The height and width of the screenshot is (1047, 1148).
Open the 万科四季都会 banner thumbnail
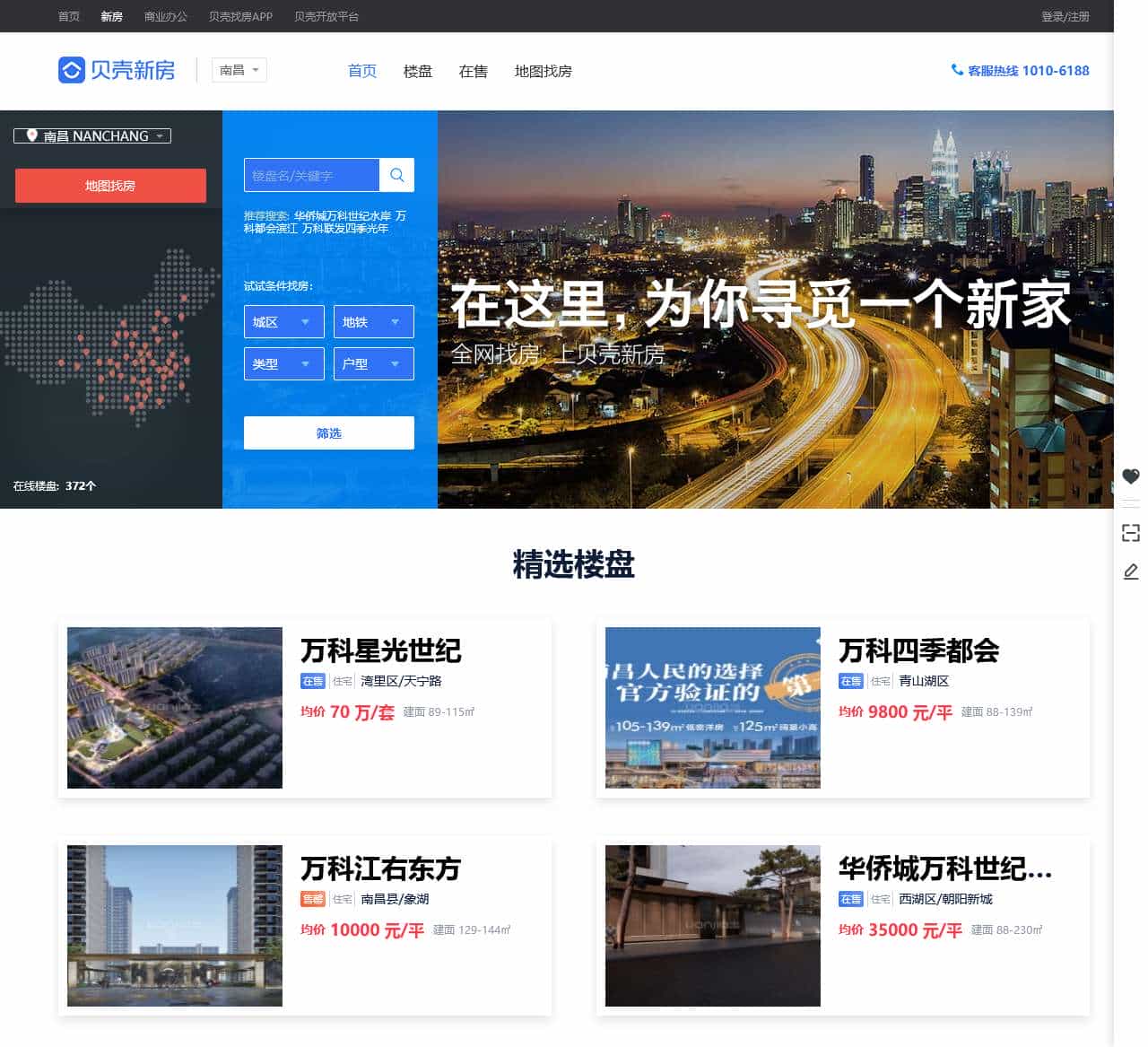point(713,708)
